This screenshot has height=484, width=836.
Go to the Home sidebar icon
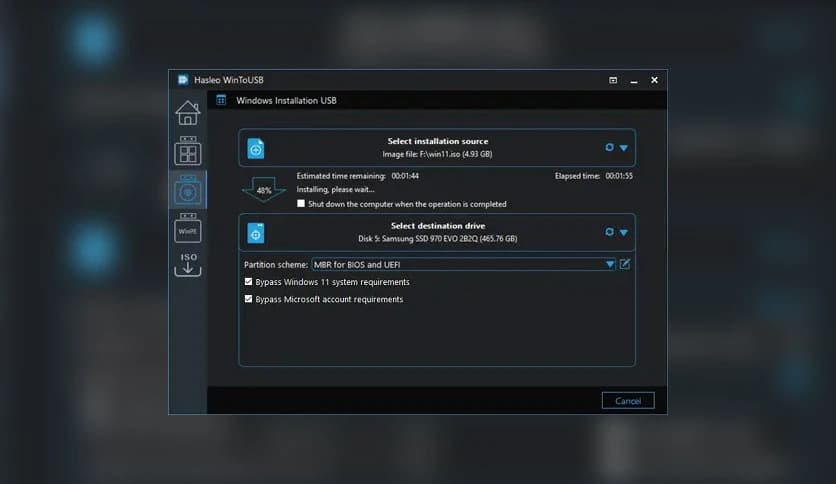click(188, 113)
